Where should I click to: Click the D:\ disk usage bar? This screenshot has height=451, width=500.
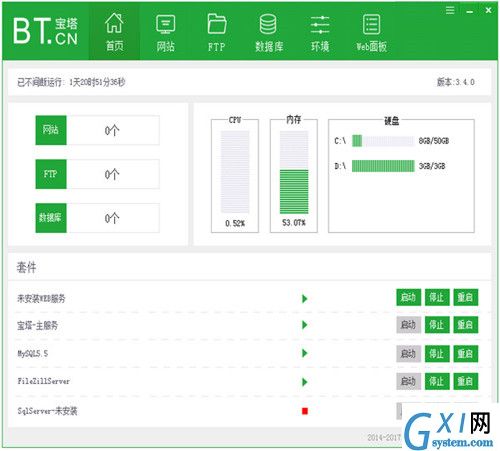(383, 166)
